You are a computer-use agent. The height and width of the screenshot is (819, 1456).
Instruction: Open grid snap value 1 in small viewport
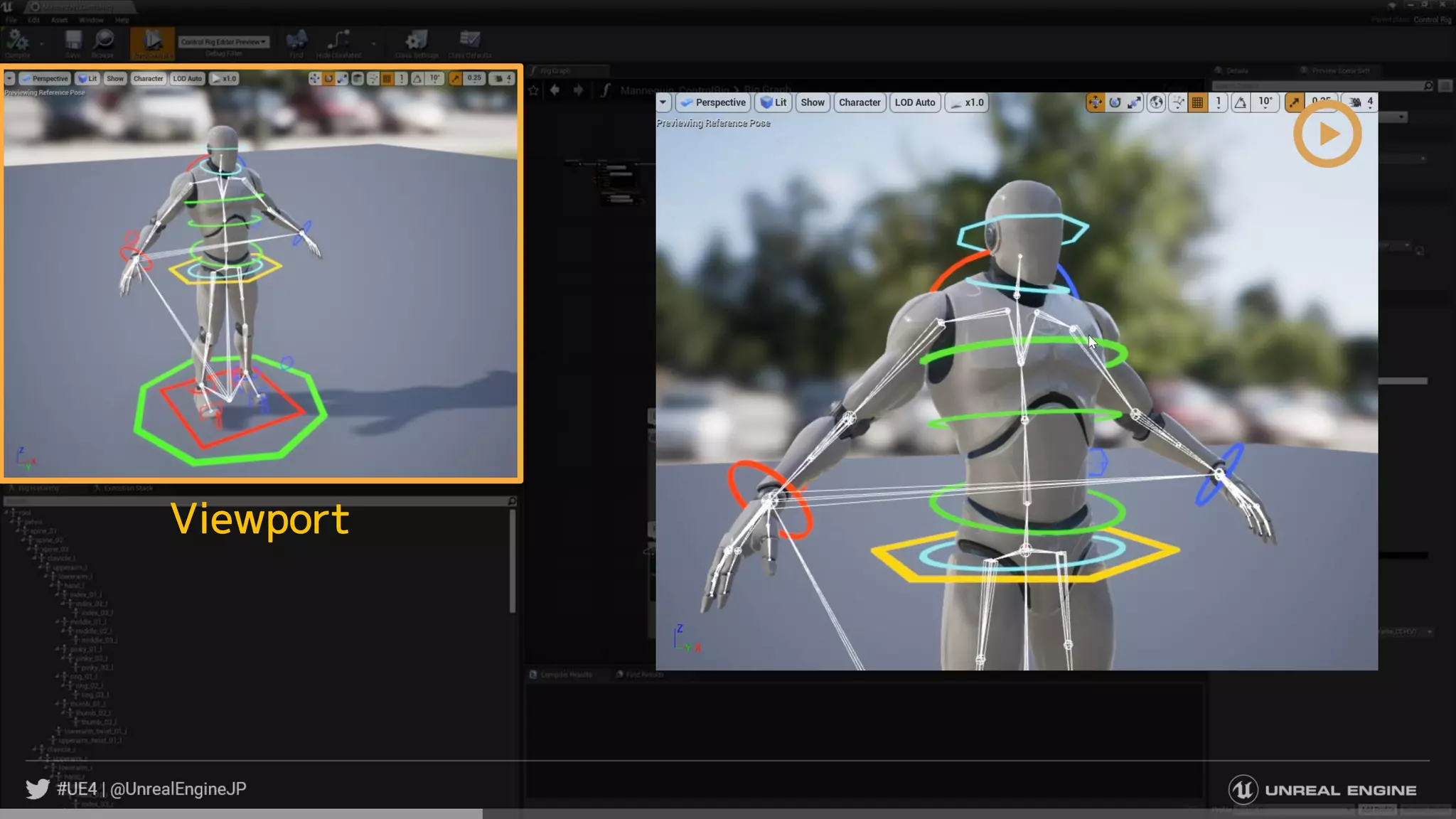point(402,78)
